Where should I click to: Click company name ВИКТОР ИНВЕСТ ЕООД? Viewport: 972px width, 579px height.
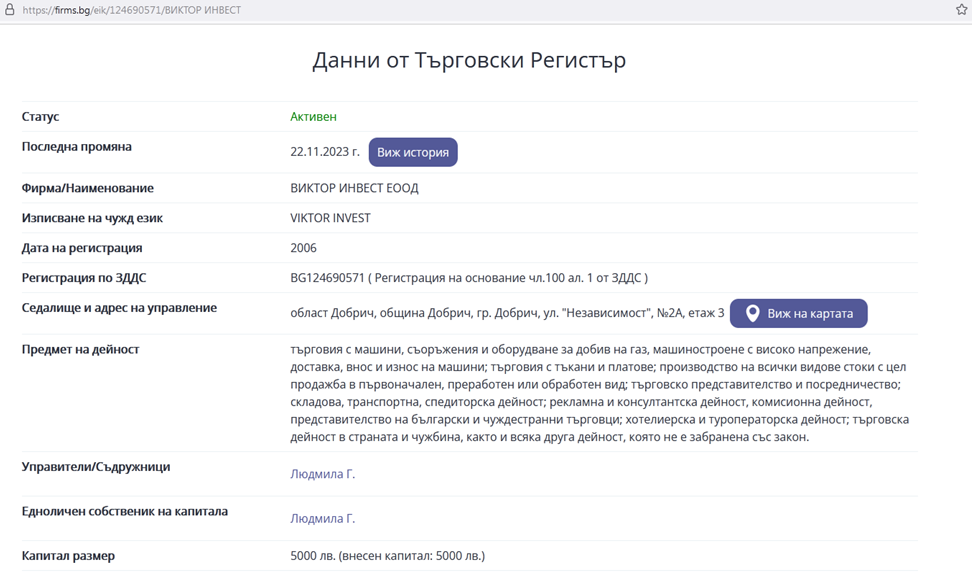pyautogui.click(x=354, y=188)
